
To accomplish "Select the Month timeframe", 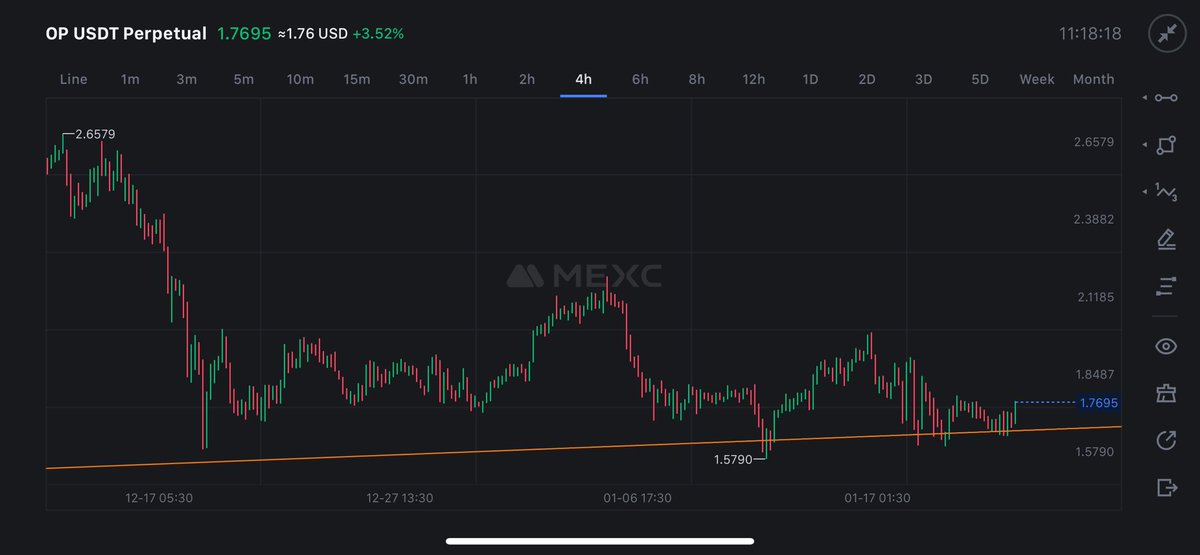I will [x=1093, y=79].
